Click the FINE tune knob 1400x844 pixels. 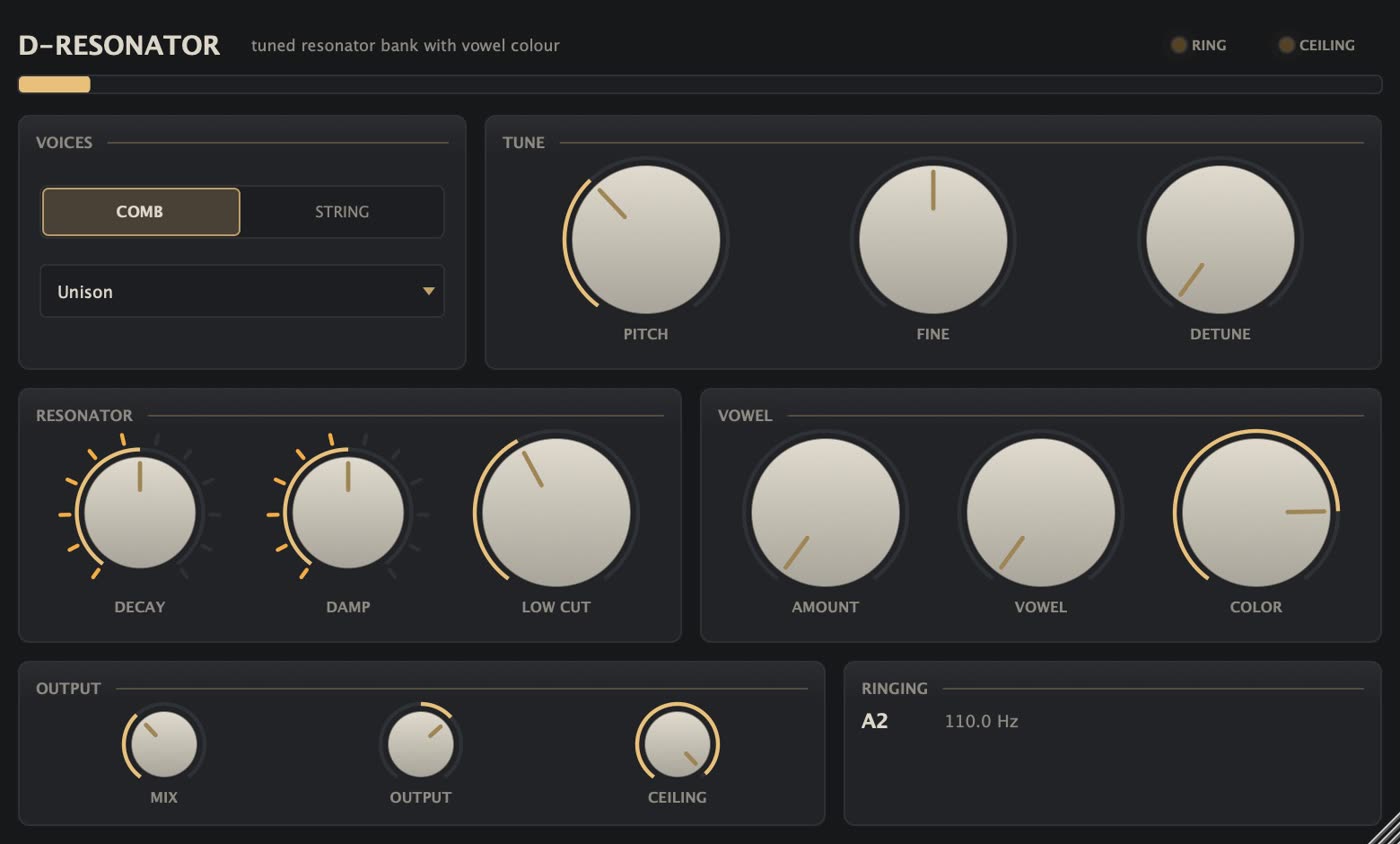click(x=933, y=240)
